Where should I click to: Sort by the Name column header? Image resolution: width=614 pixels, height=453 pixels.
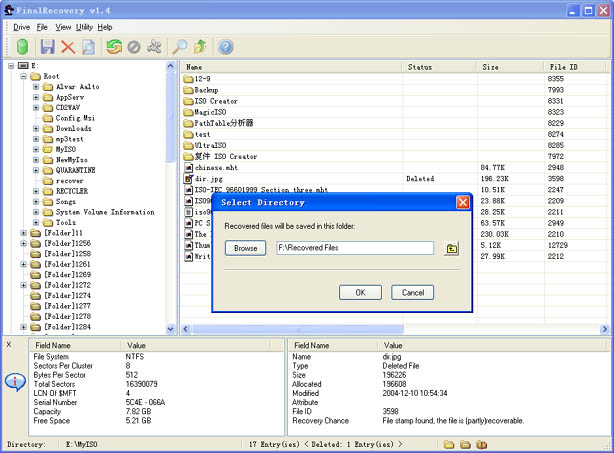(292, 67)
